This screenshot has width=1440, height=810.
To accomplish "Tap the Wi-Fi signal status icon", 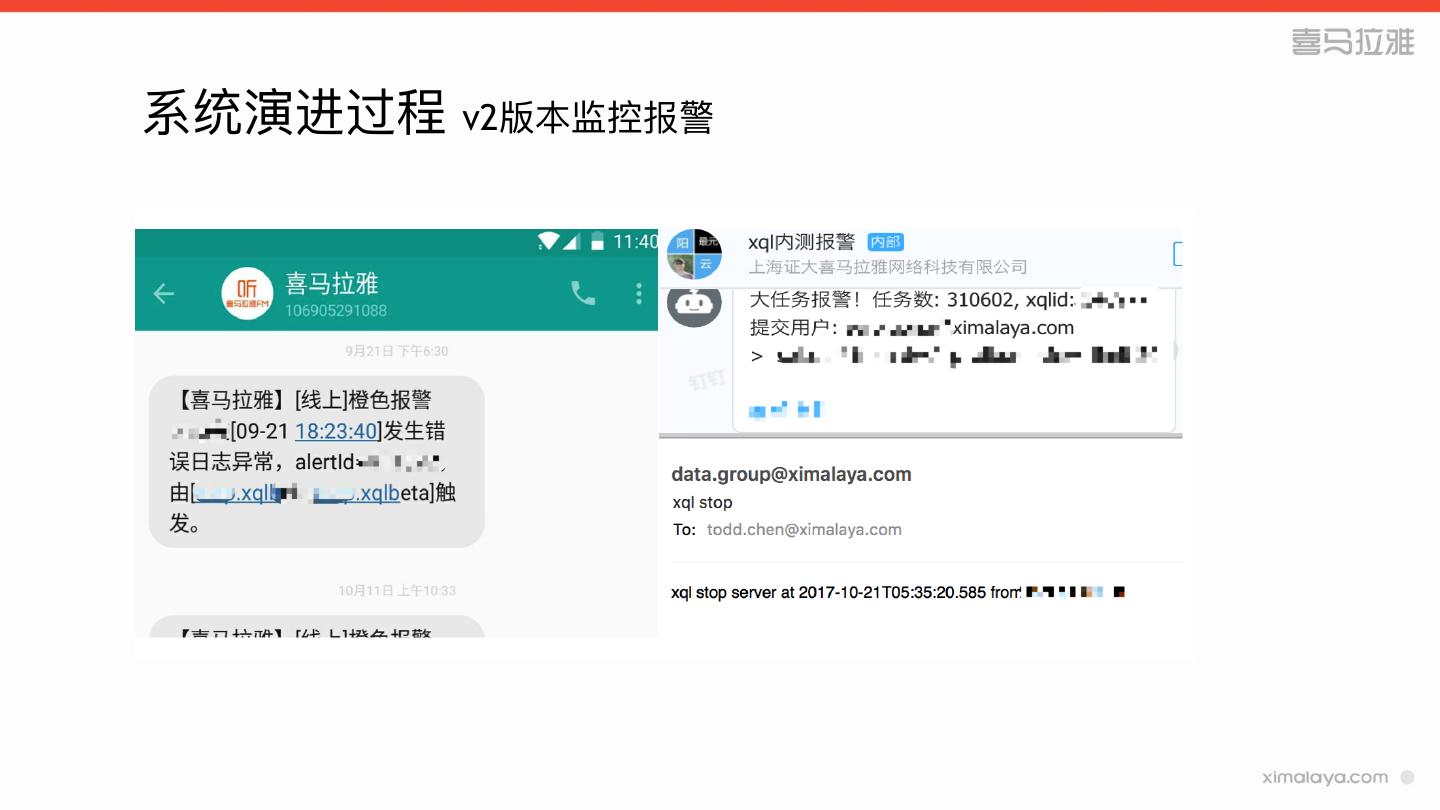I will click(548, 241).
